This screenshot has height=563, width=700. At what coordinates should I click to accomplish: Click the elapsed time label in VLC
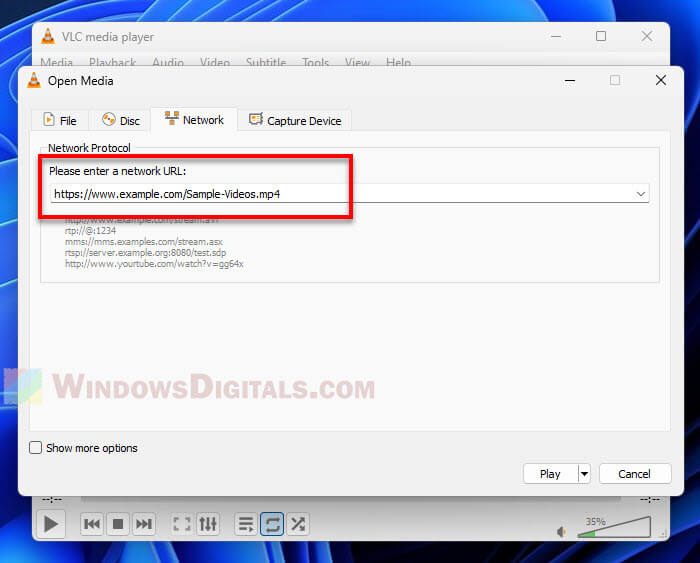coord(52,499)
